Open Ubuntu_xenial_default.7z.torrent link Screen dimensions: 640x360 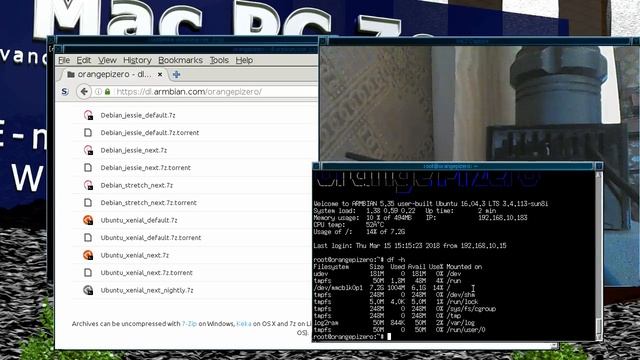(151, 238)
